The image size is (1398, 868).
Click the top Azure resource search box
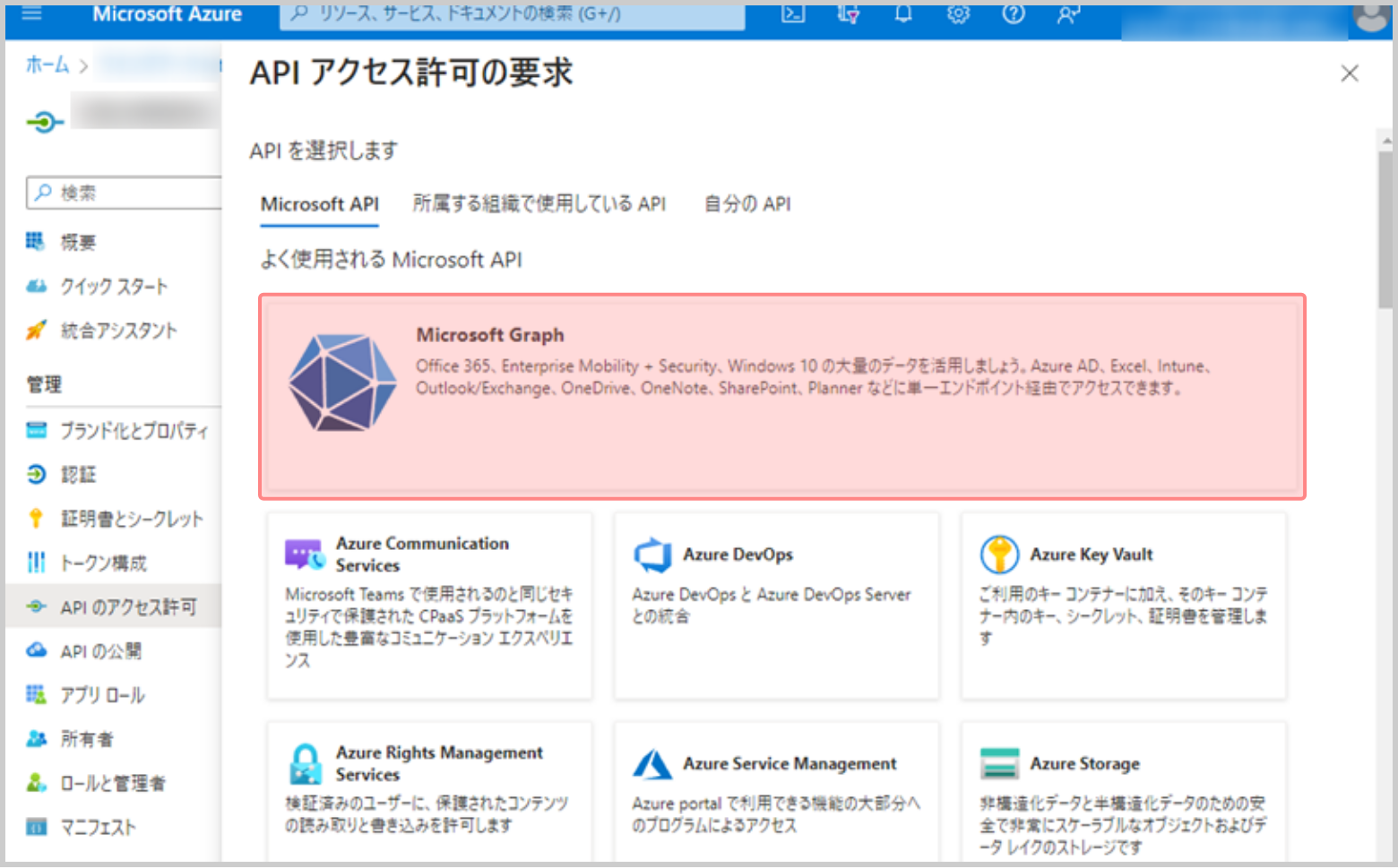click(x=511, y=14)
